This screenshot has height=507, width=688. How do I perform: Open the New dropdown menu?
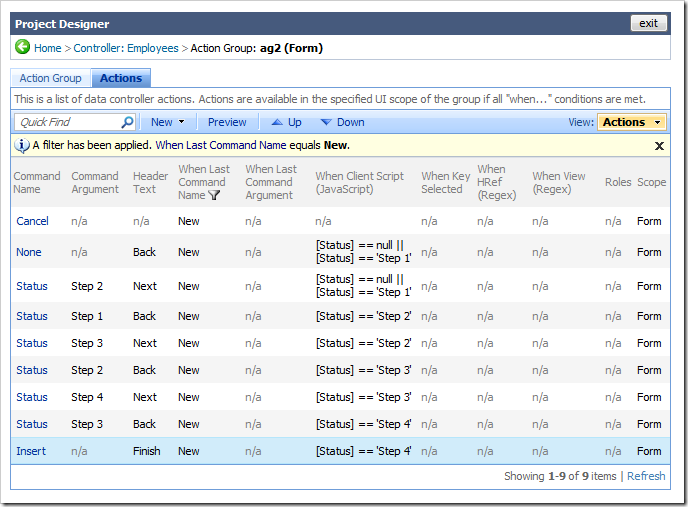click(x=167, y=122)
